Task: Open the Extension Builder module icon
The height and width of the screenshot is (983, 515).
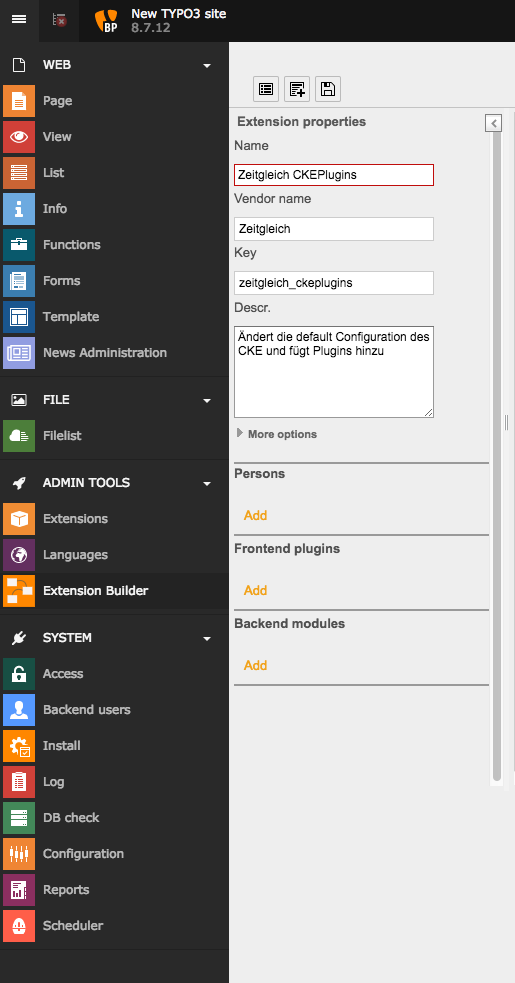Action: click(x=19, y=591)
